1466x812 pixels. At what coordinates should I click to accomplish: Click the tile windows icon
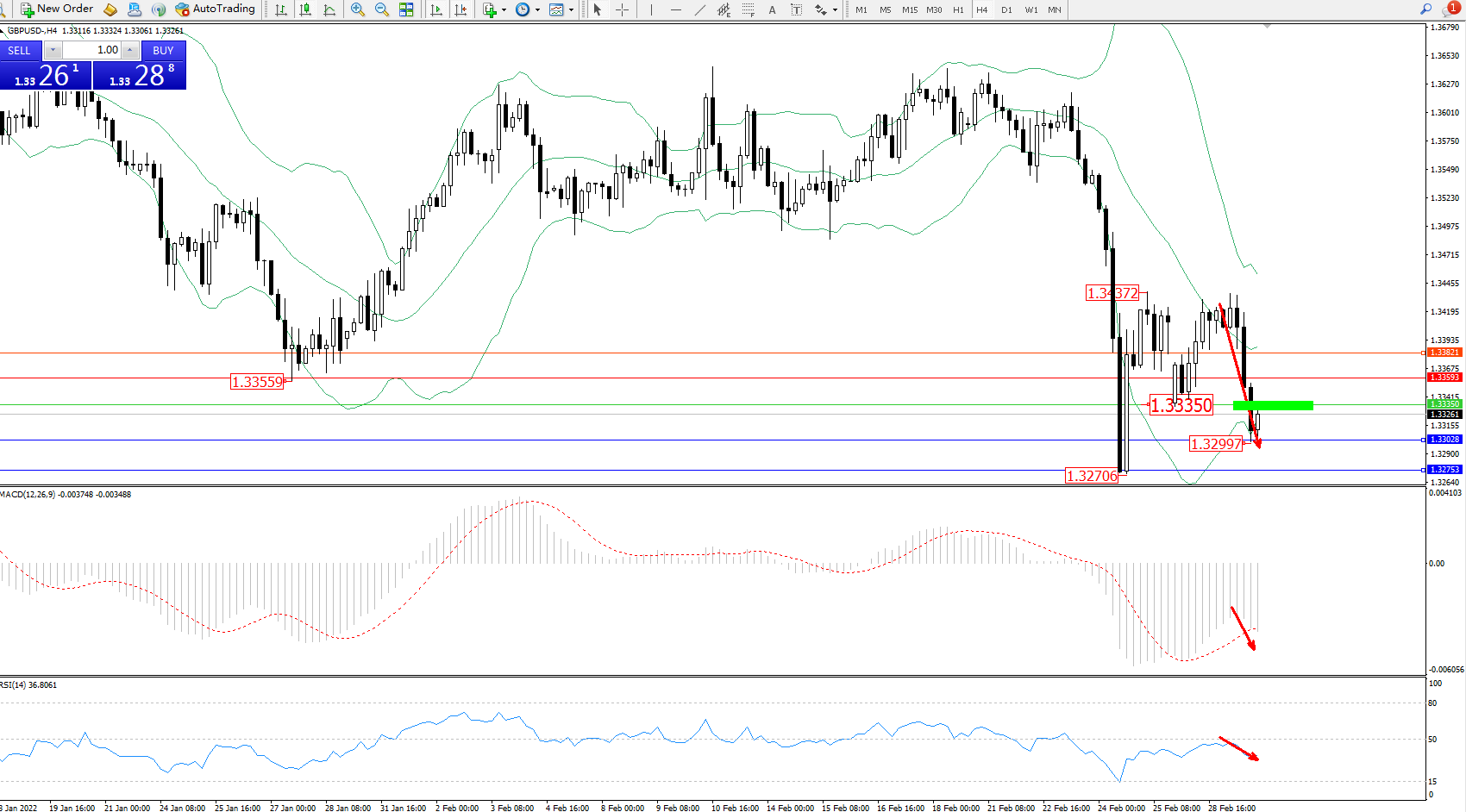406,9
